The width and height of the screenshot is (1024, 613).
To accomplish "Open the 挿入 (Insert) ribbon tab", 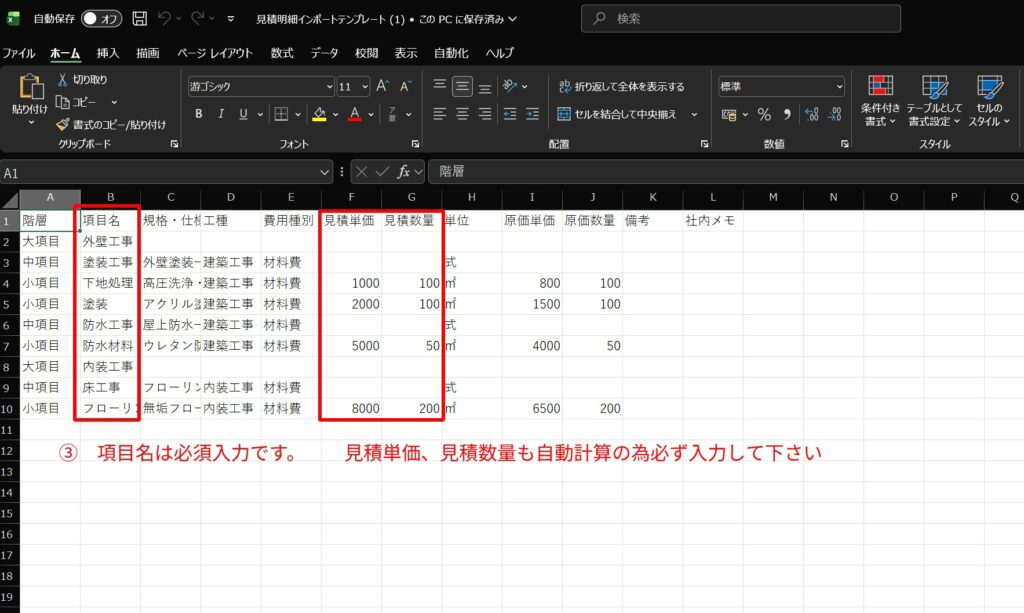I will [108, 53].
